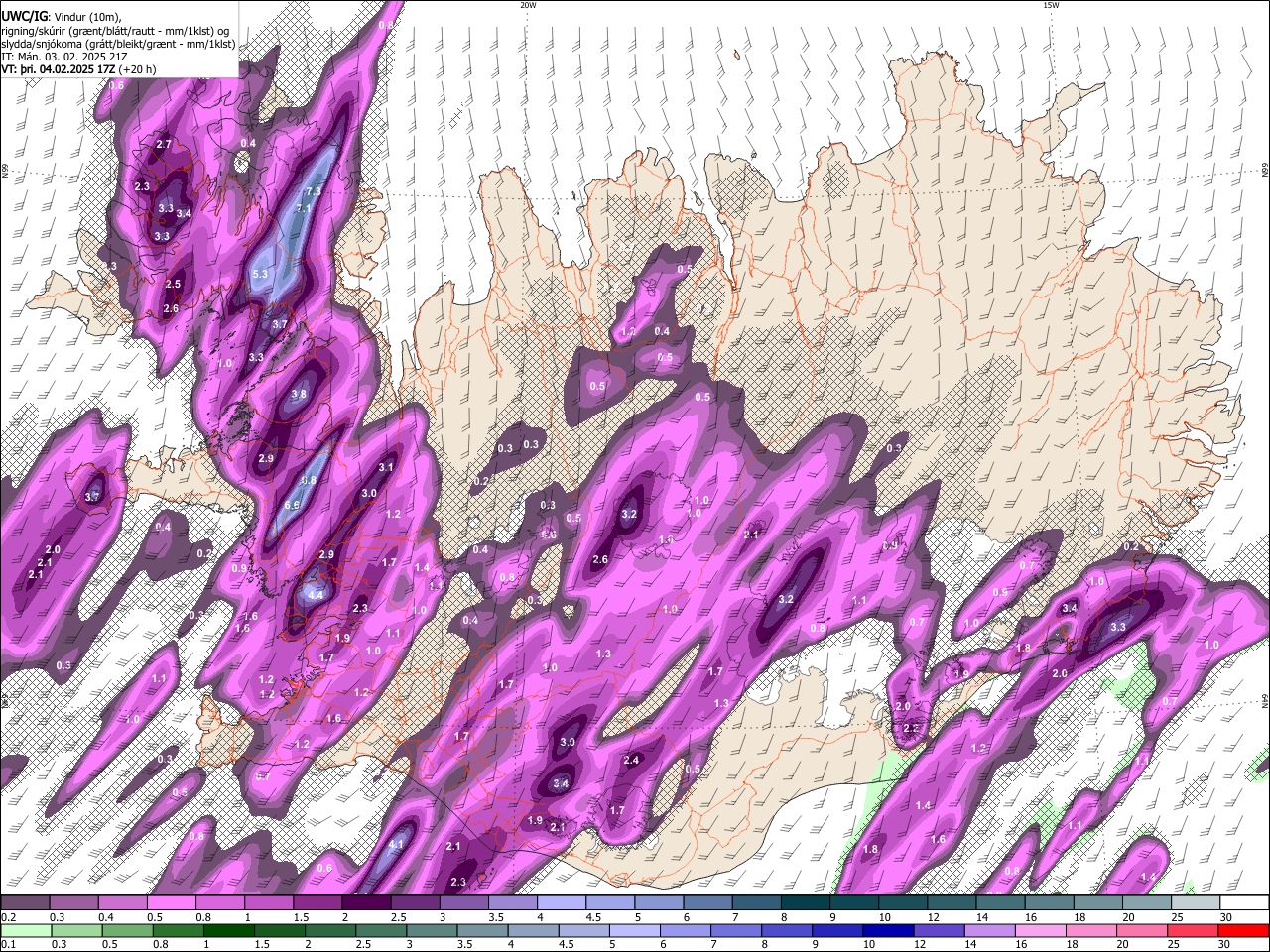The width and height of the screenshot is (1270, 952).
Task: Click the lightest green 0.1 rain legend swatch
Action: point(25,931)
